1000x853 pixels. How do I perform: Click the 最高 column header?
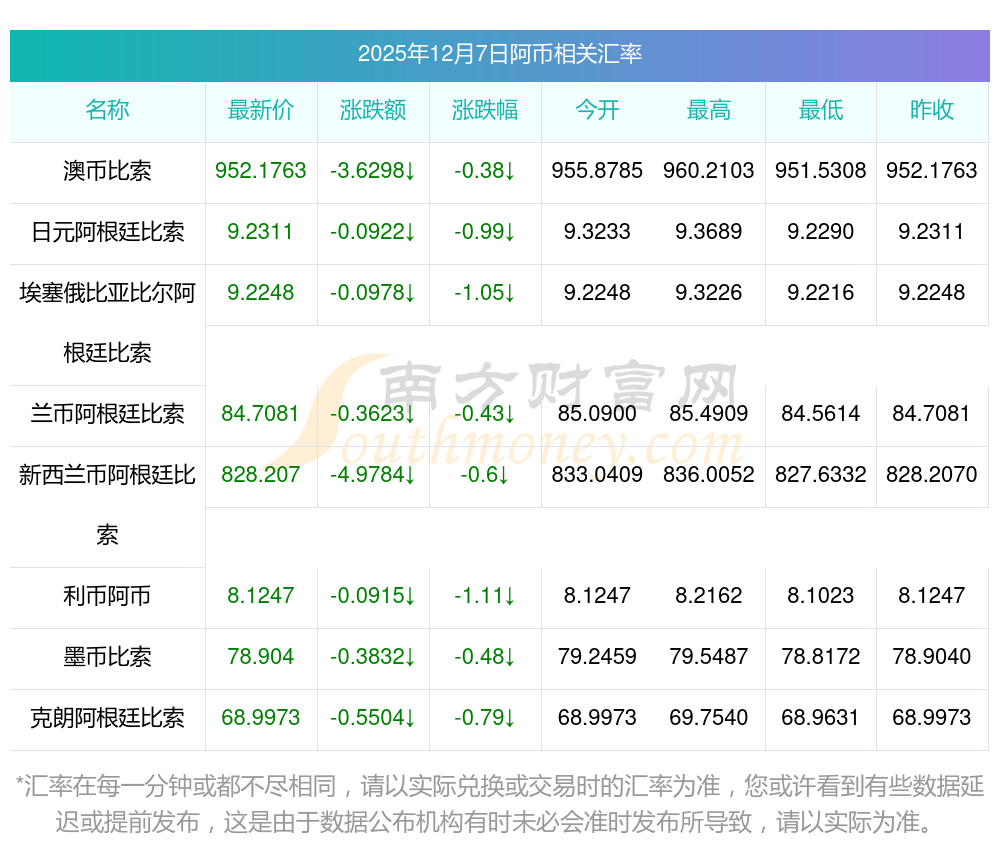coord(709,110)
